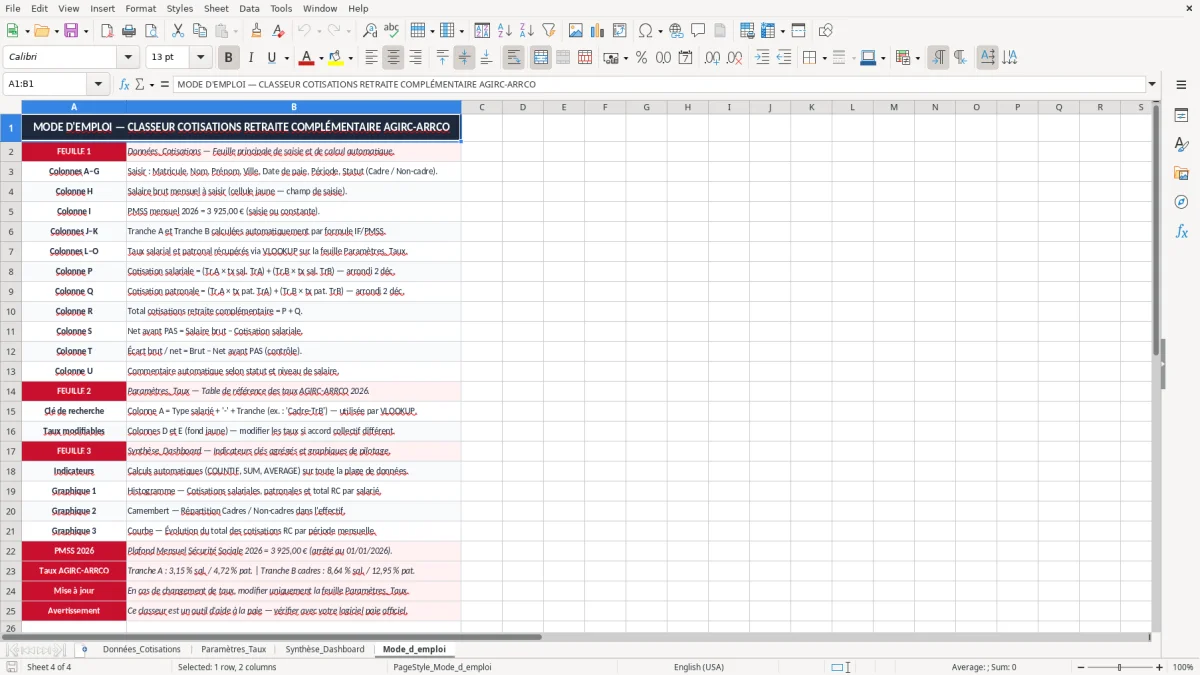
Task: Open the Undo history dropdown arrow
Action: coord(320,31)
